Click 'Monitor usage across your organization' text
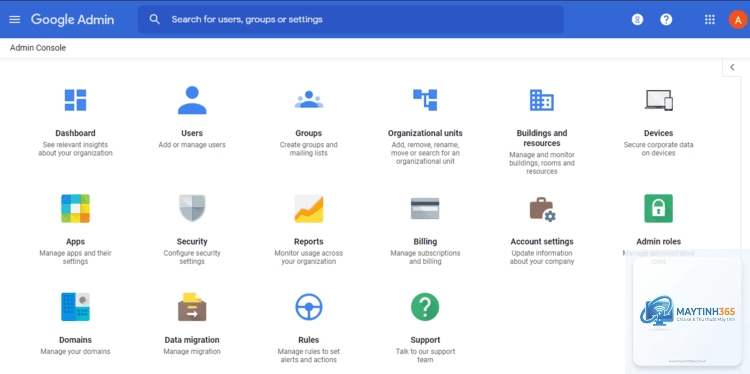 tap(309, 257)
